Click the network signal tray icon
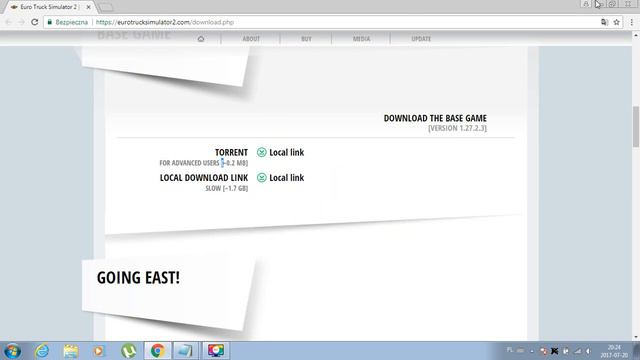This screenshot has height=360, width=640. coord(577,351)
